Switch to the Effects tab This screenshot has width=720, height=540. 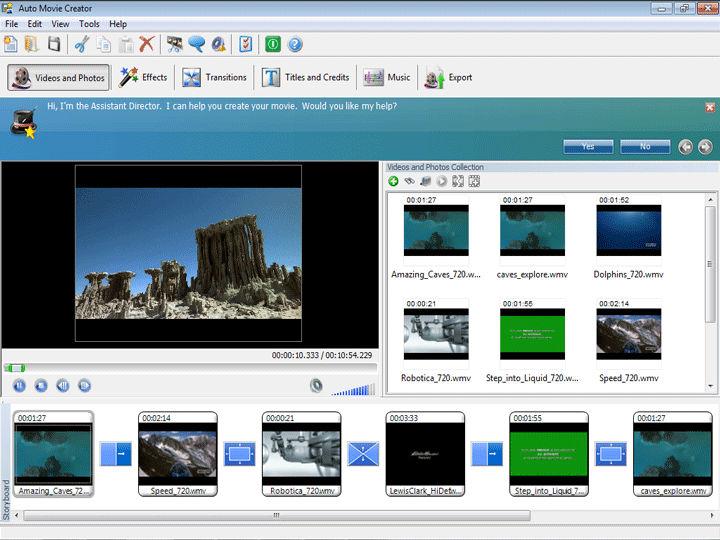point(143,77)
